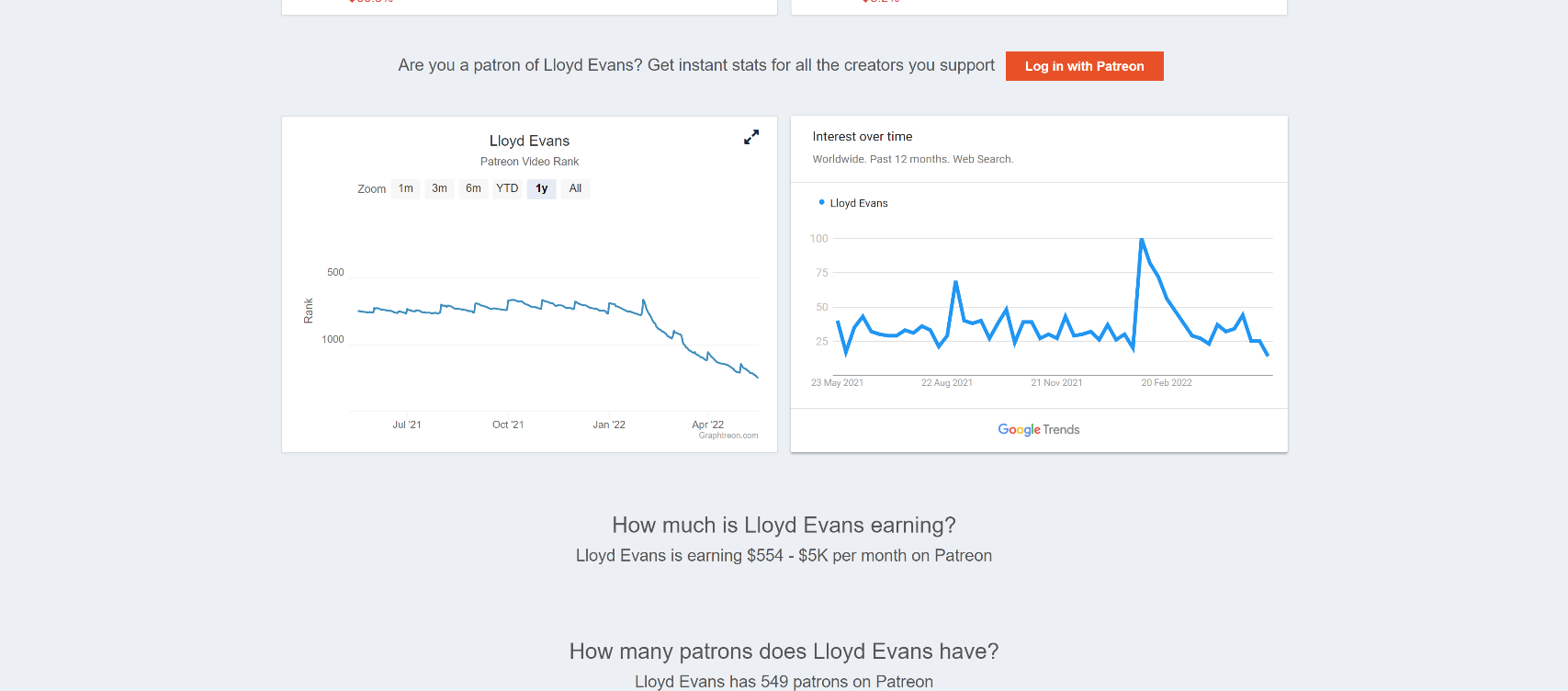Screen dimensions: 1568x691
Task: Click the How many patrons heading
Action: [784, 651]
